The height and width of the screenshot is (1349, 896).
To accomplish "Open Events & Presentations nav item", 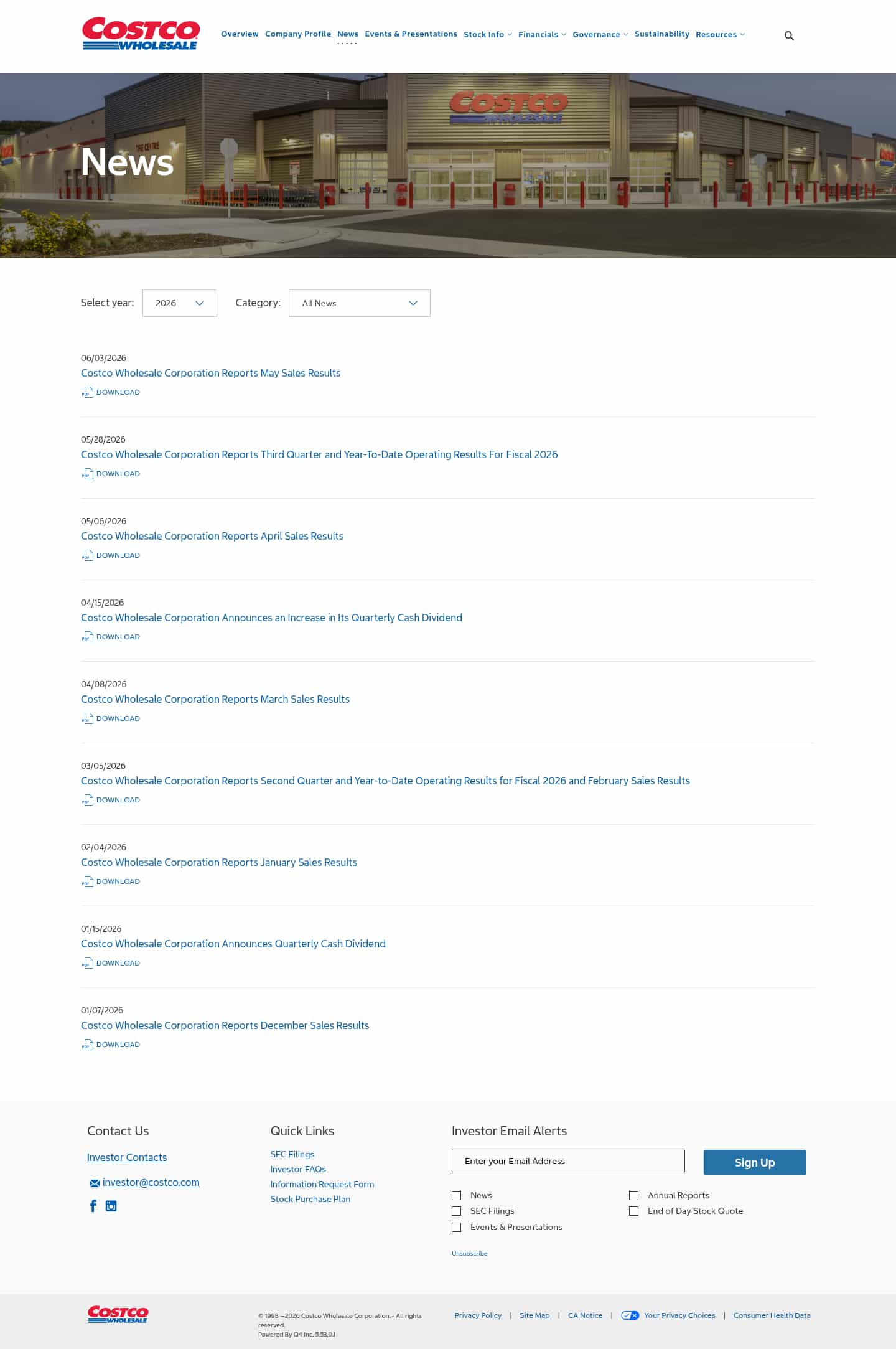I will (411, 34).
